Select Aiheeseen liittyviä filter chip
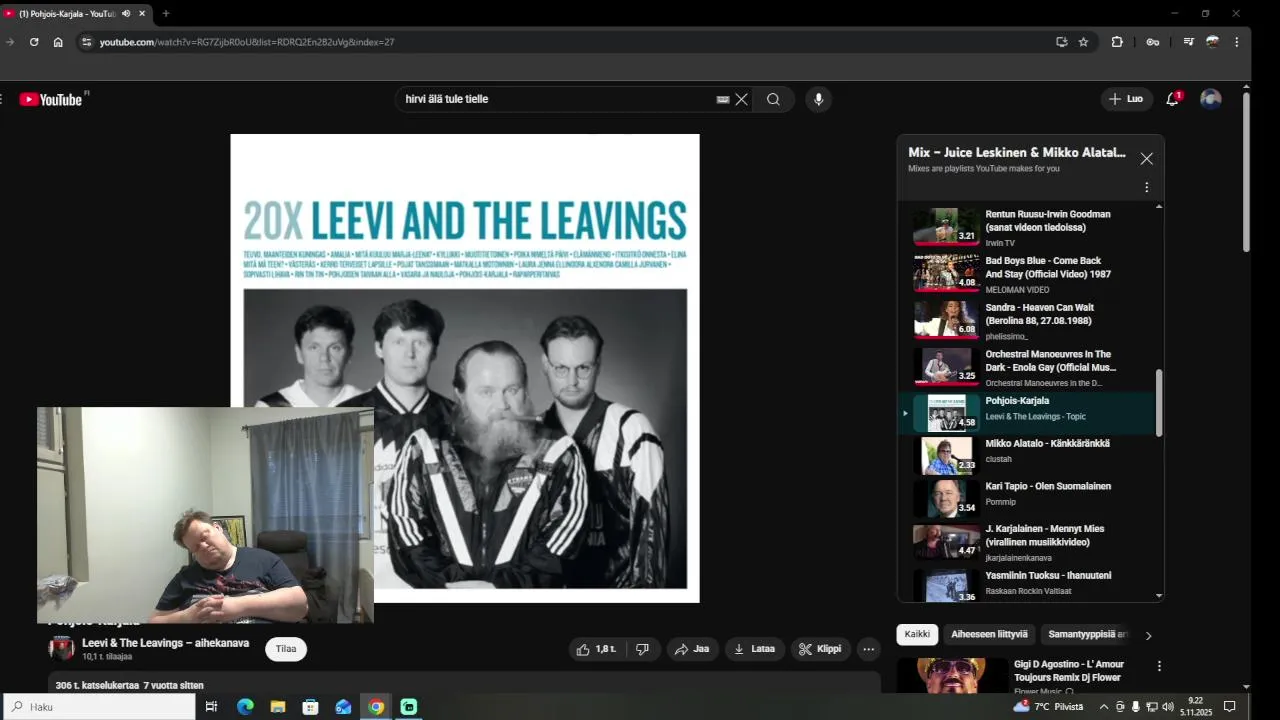Screen dimensions: 1280x720 tap(989, 634)
